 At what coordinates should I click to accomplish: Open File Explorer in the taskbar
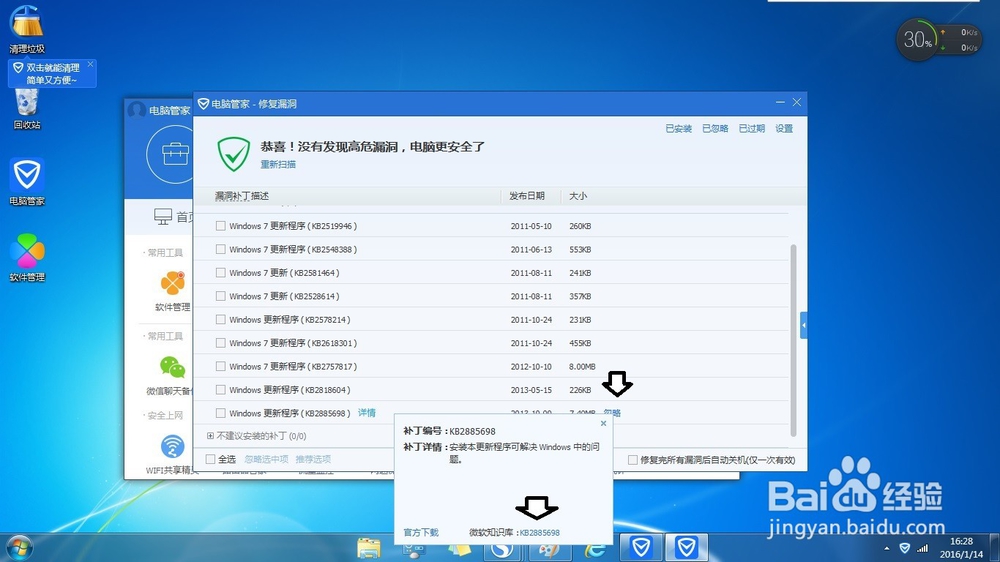tap(369, 549)
